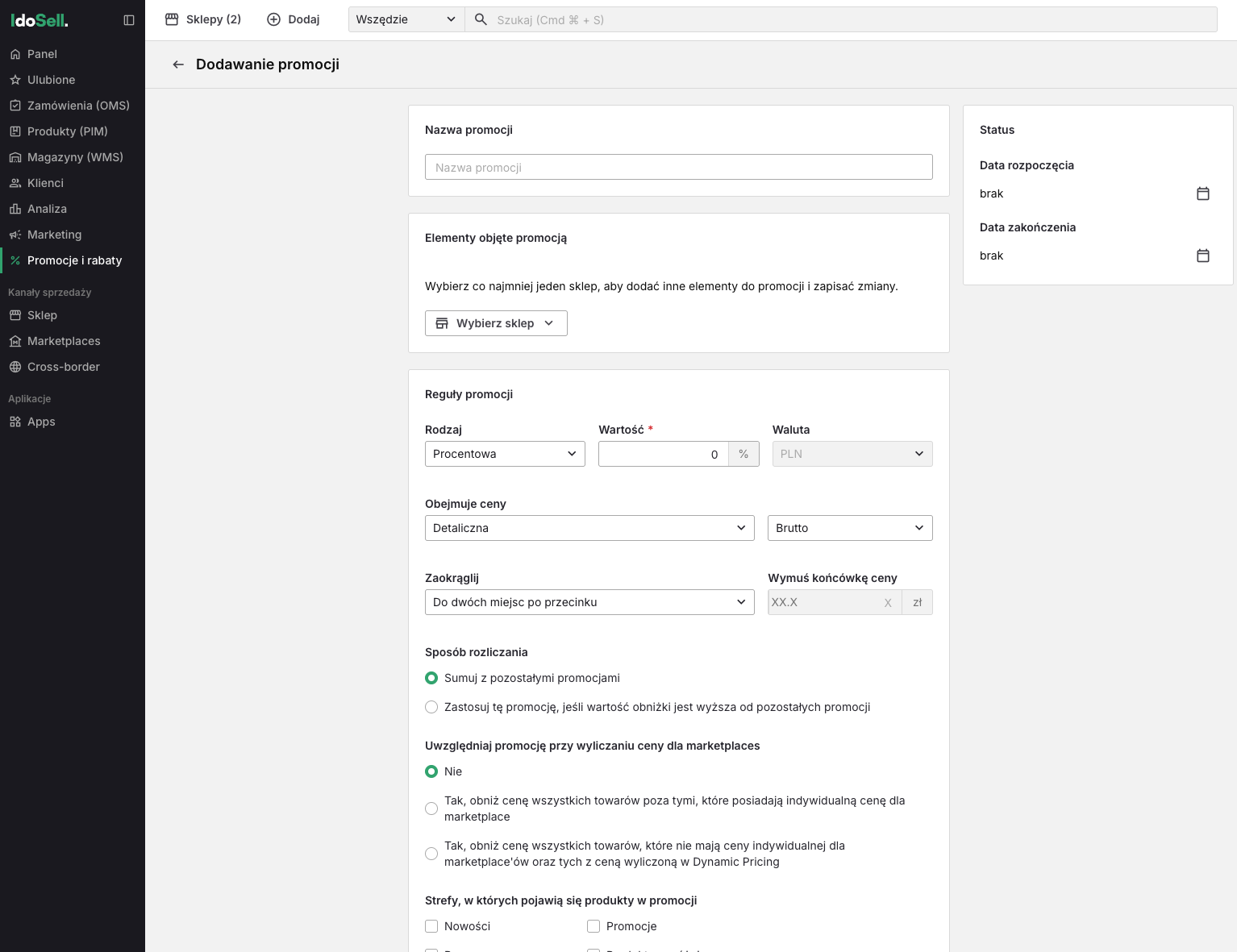Open the Zaokrąglij rounding dropdown

pyautogui.click(x=589, y=602)
